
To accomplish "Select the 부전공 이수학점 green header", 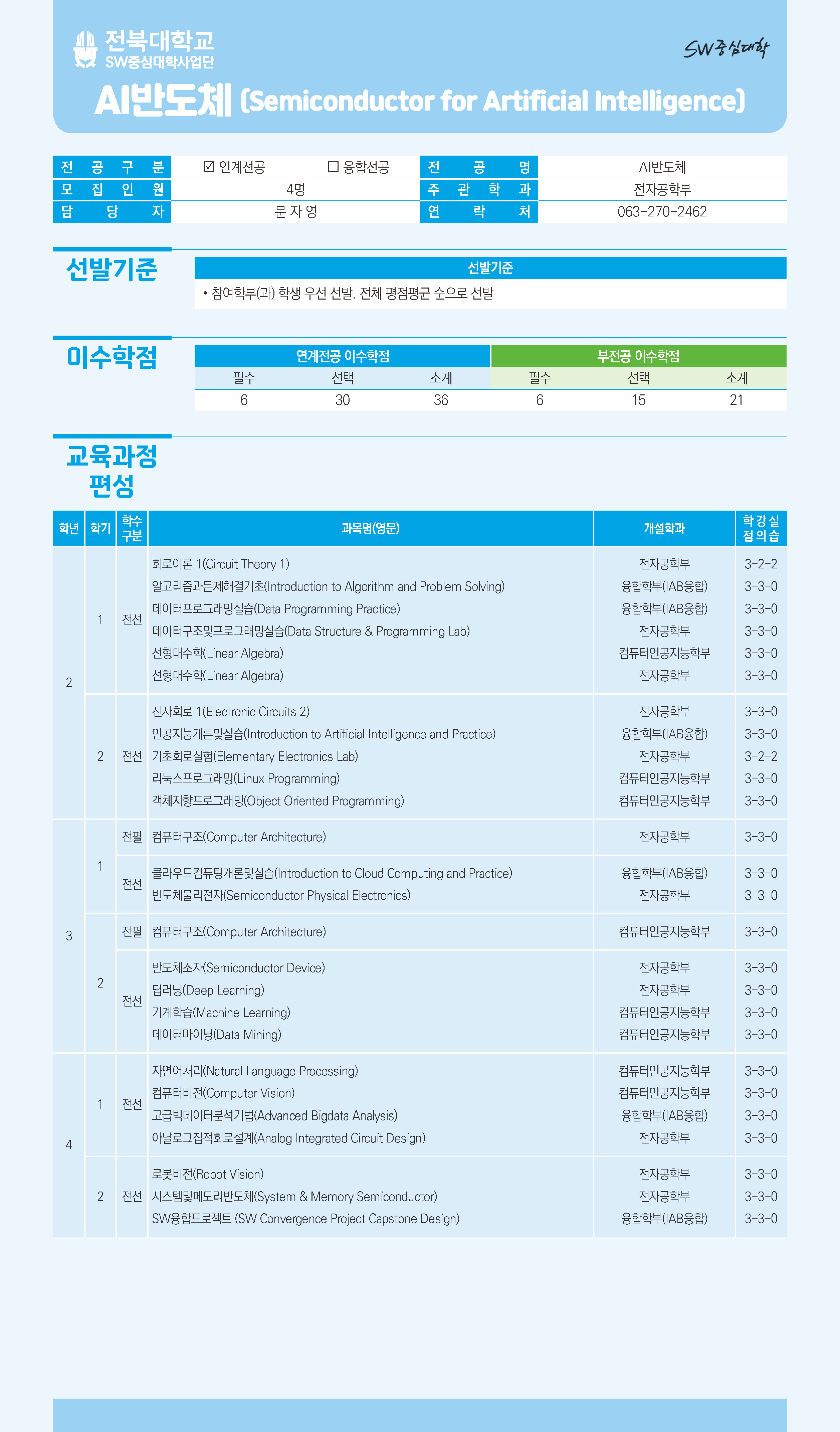I will (638, 356).
